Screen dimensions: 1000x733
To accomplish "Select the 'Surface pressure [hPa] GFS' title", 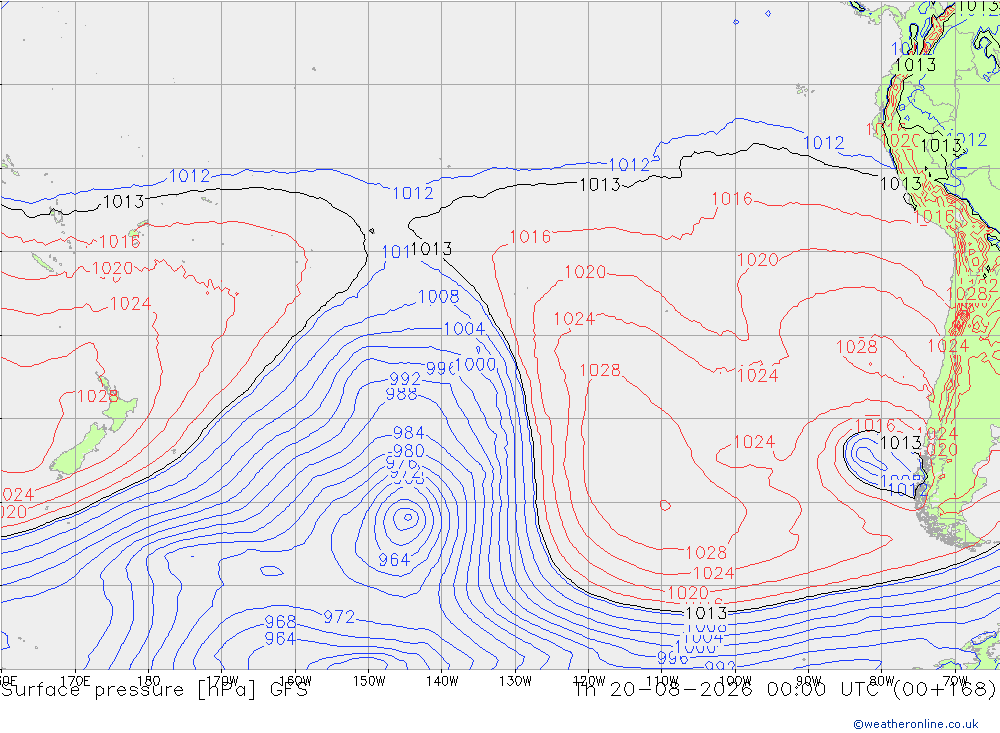I will coord(154,690).
